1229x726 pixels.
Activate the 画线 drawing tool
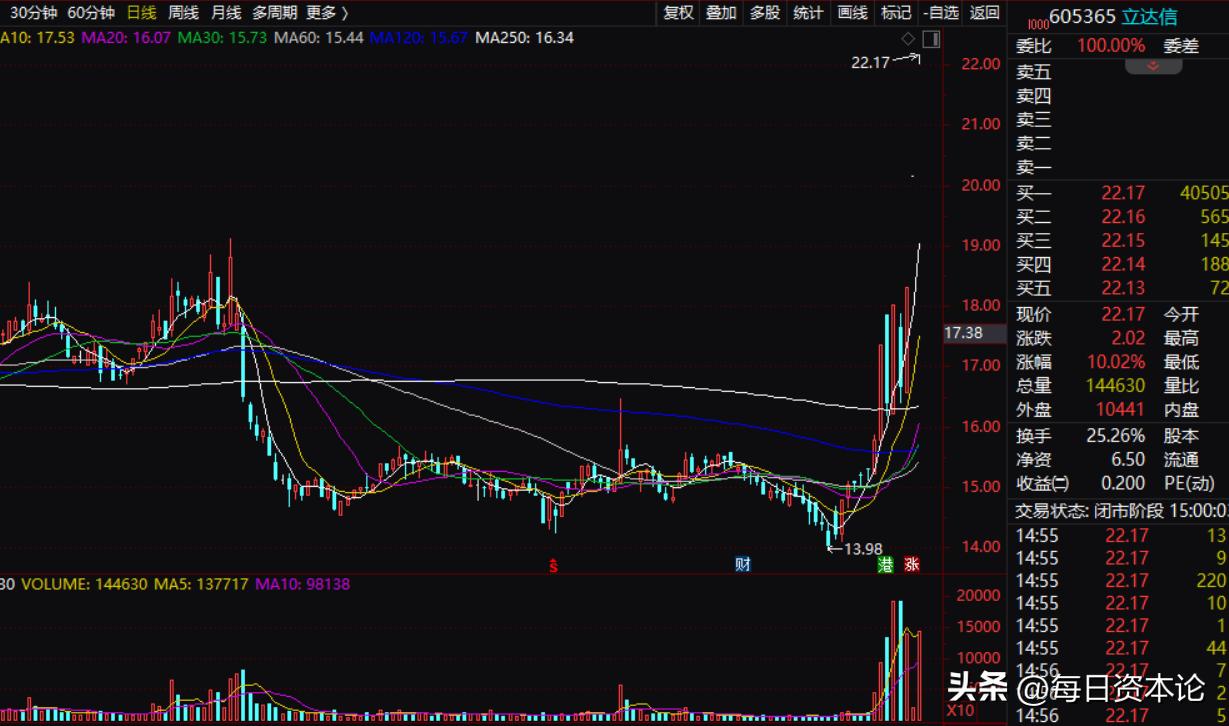[852, 13]
